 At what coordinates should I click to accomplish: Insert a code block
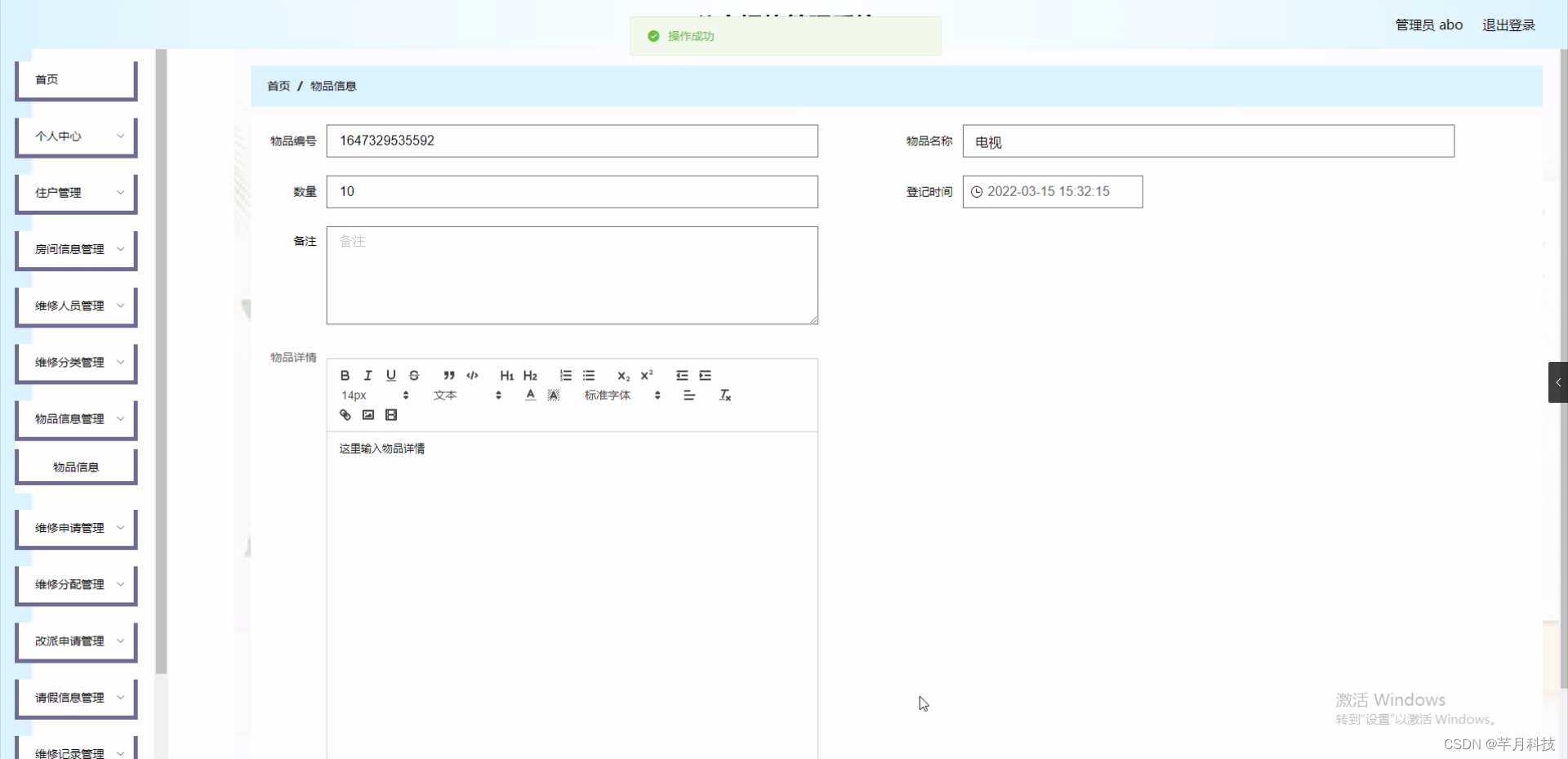472,376
